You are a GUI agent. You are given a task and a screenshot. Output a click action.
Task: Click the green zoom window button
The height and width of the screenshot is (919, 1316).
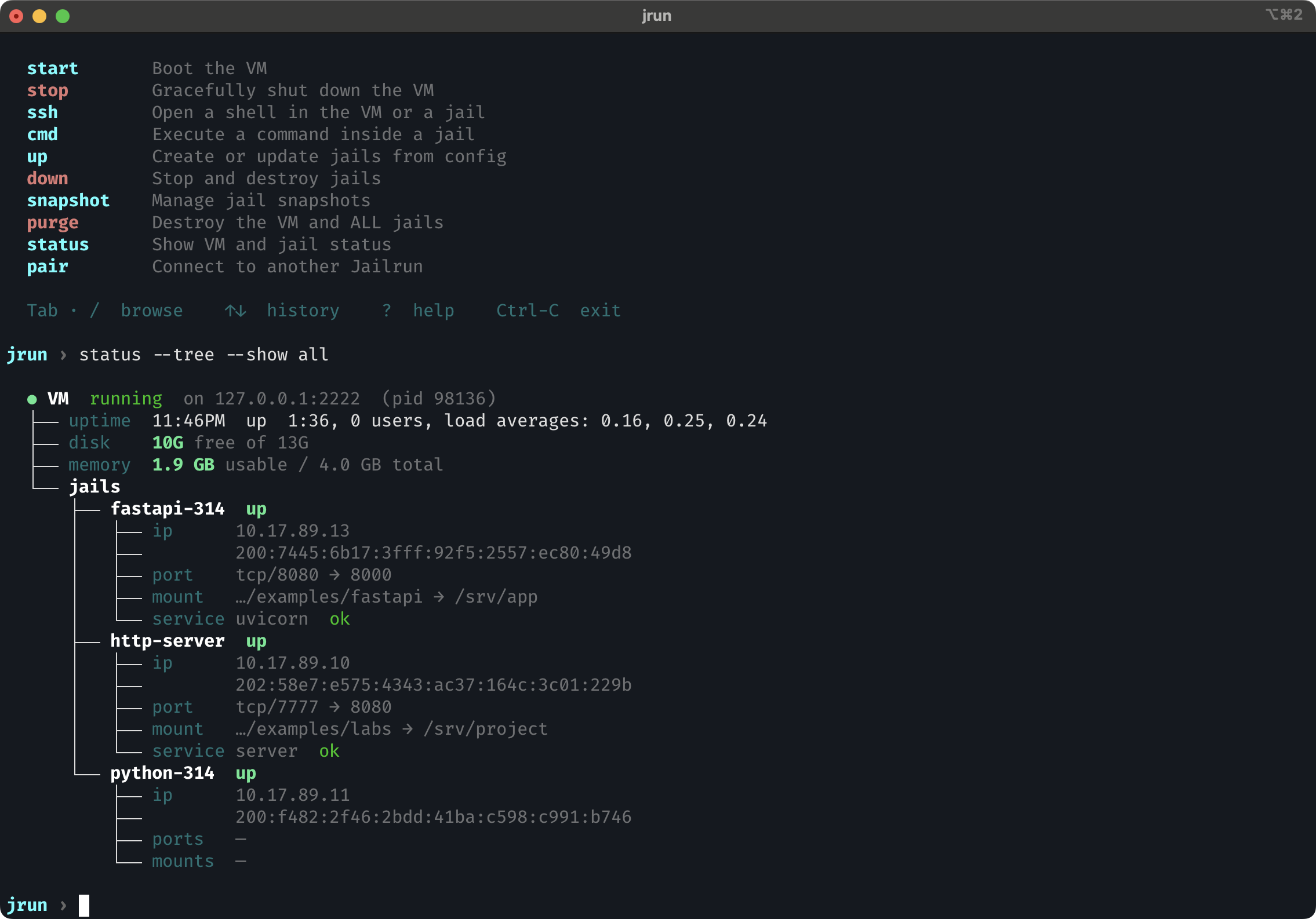pos(63,16)
